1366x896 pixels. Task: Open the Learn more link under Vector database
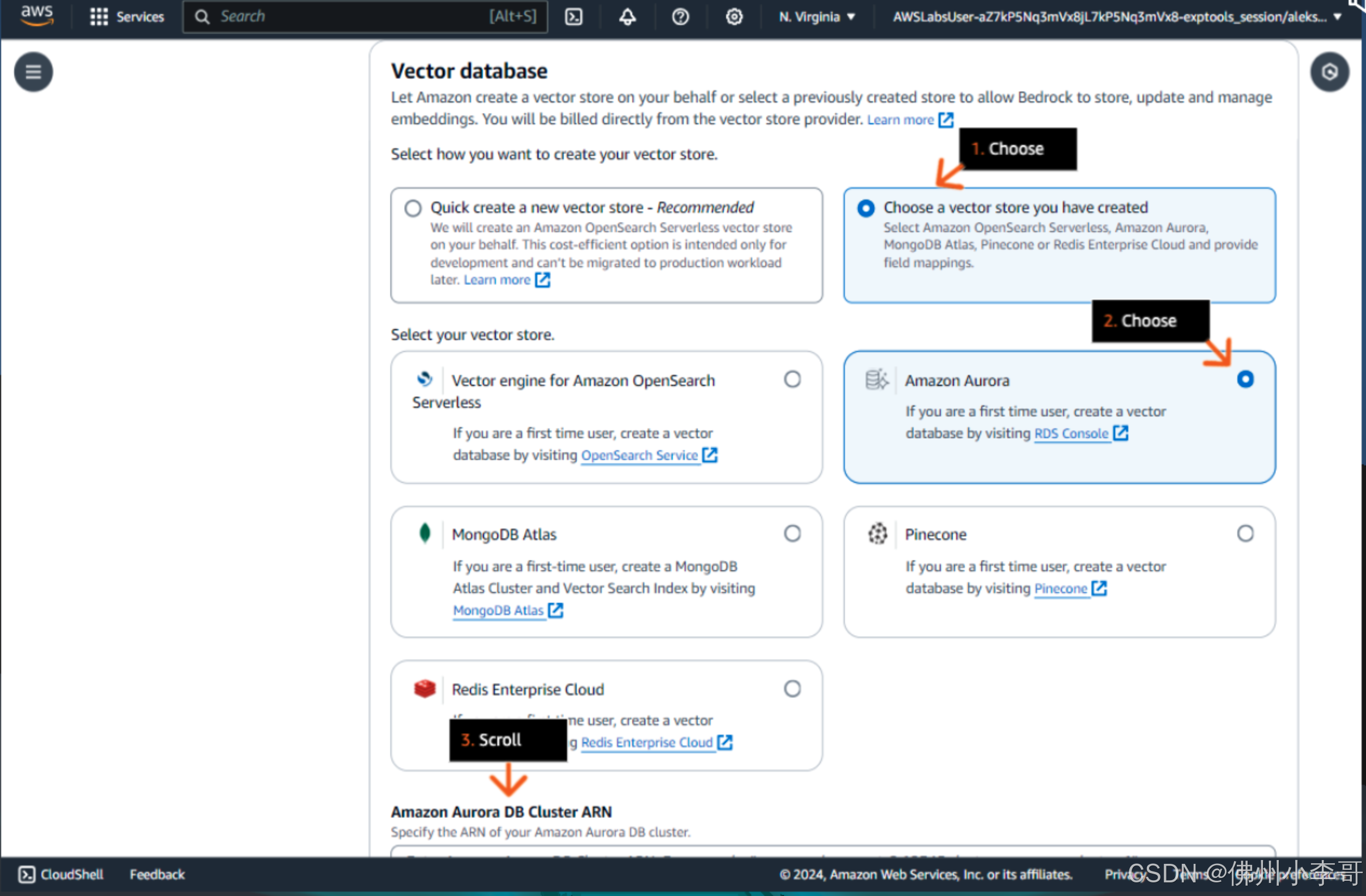click(900, 119)
